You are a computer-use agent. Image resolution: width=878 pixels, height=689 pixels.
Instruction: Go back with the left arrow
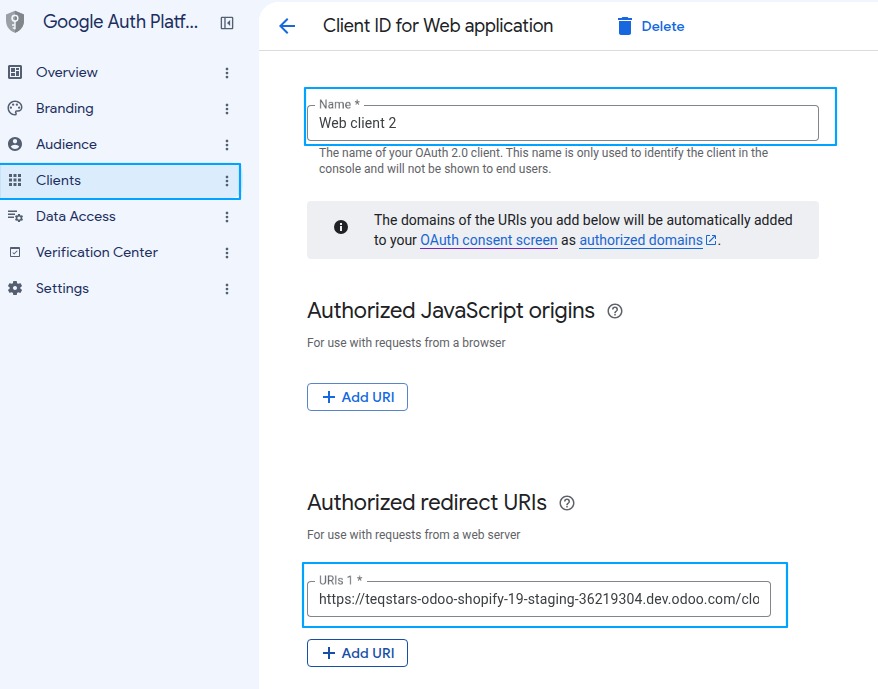tap(287, 26)
